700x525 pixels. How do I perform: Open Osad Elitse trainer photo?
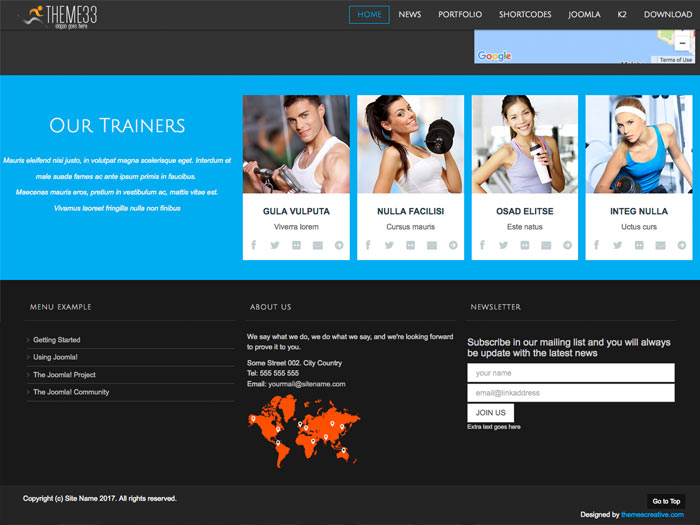(x=525, y=144)
